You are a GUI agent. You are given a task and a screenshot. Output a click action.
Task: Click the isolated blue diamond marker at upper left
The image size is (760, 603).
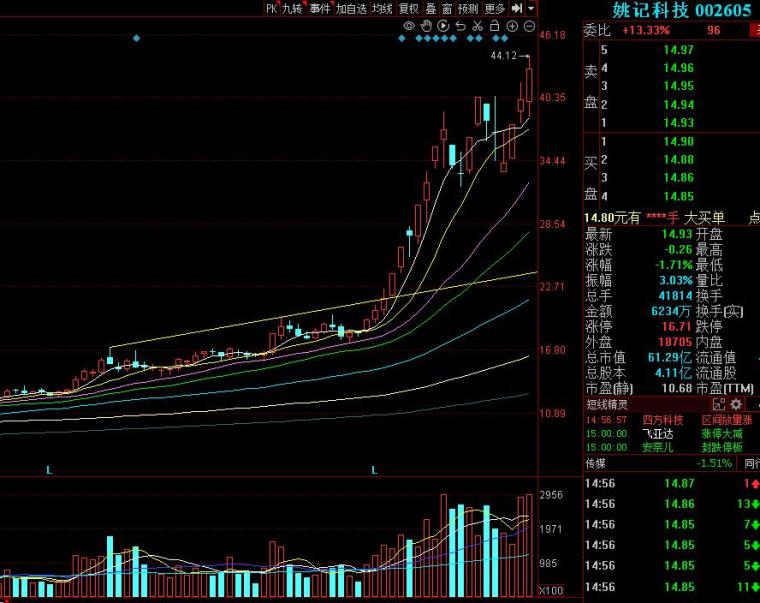click(136, 38)
